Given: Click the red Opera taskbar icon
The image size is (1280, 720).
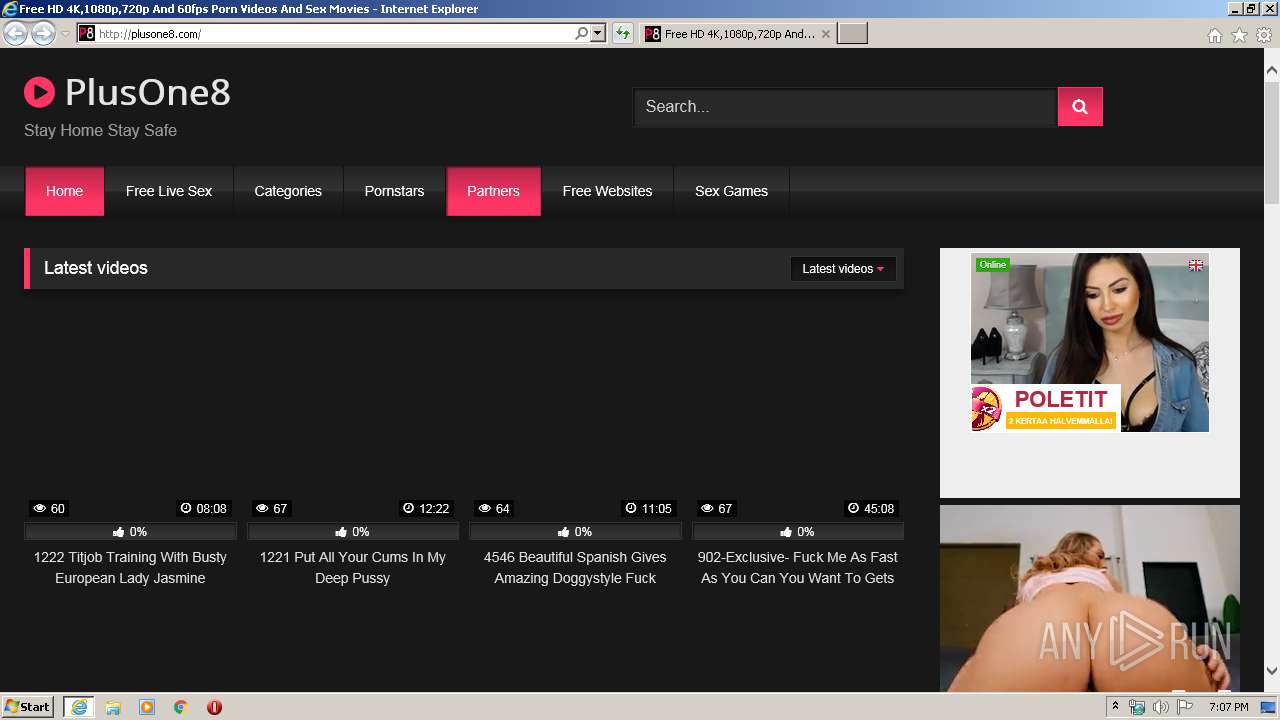Looking at the screenshot, I should [214, 707].
